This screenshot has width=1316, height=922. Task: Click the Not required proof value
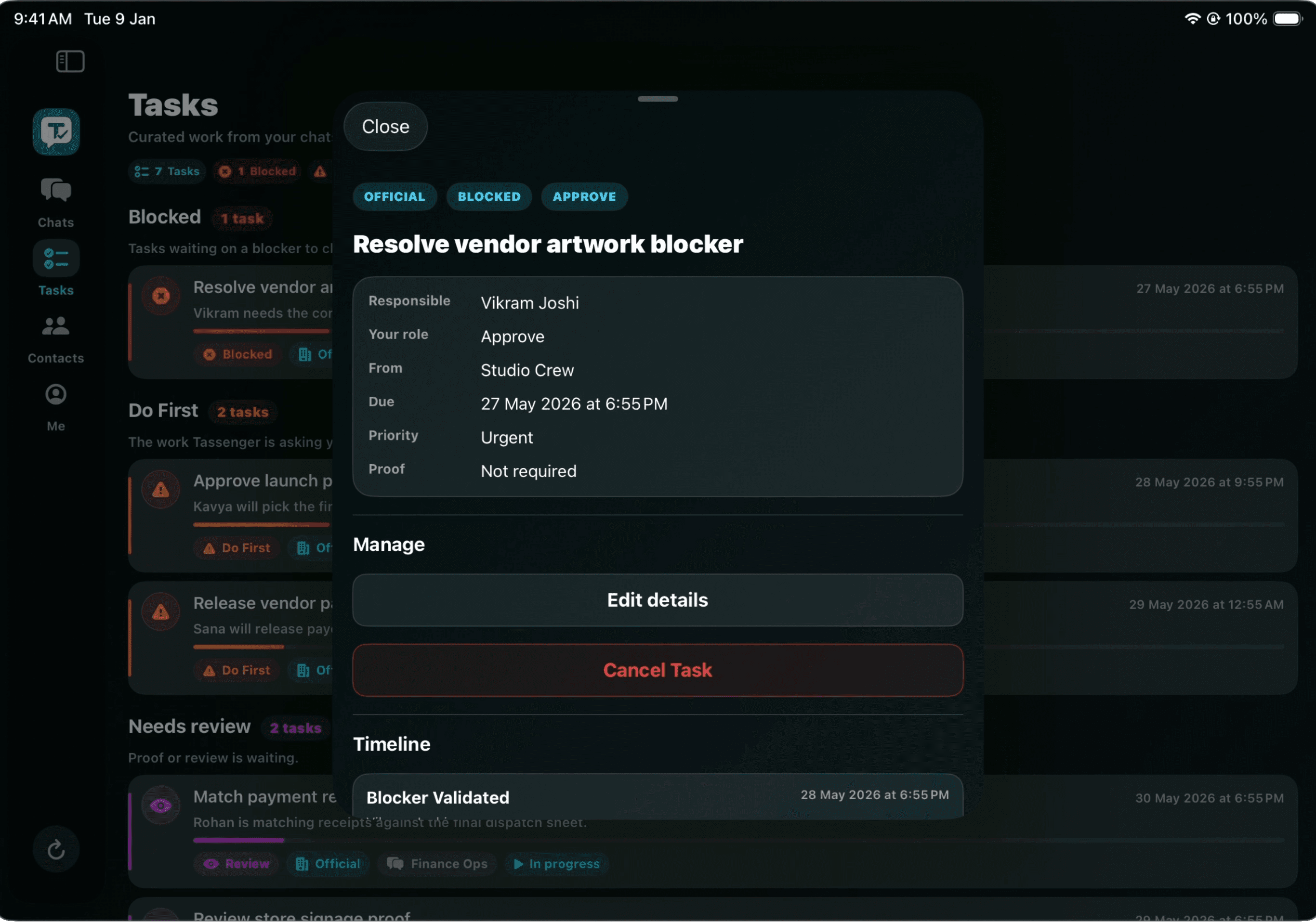pyautogui.click(x=528, y=471)
